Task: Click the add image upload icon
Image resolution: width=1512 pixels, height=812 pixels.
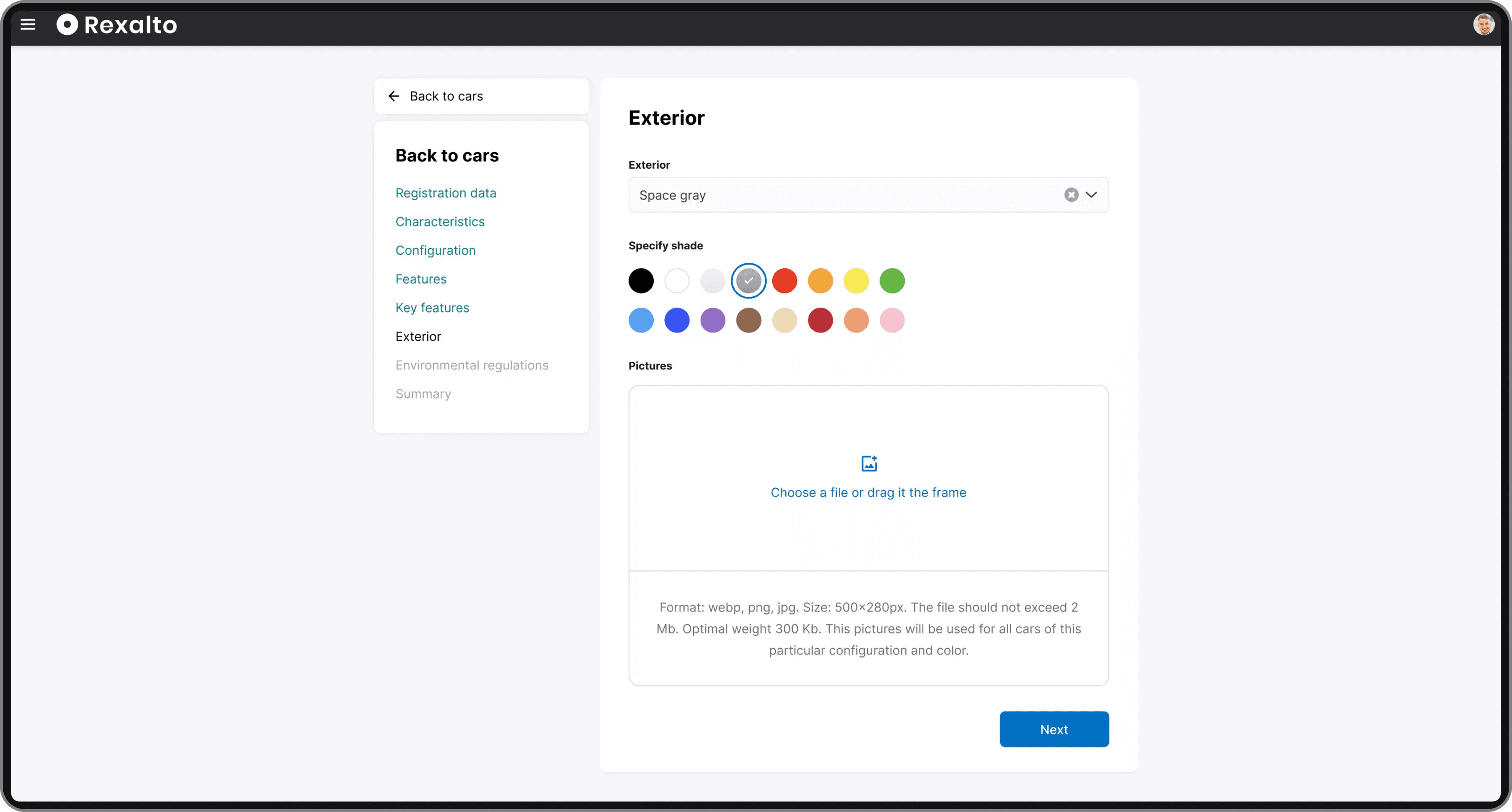Action: click(869, 463)
